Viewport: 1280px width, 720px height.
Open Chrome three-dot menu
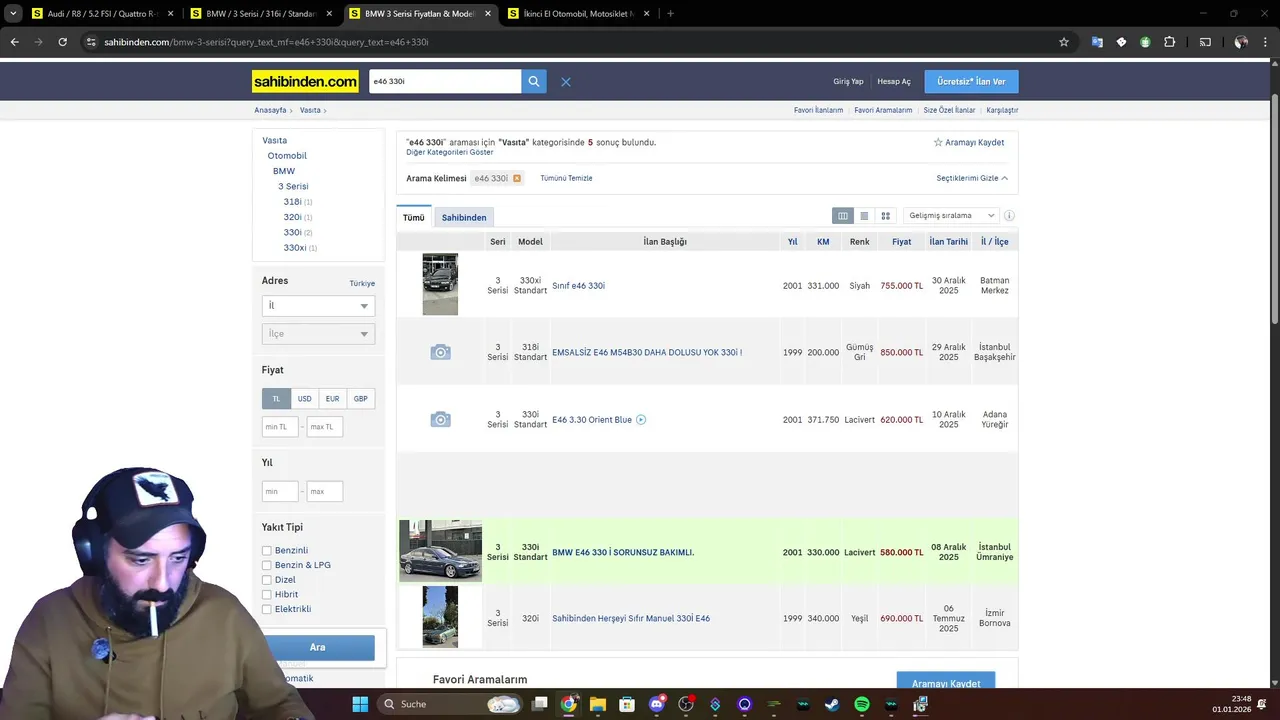coord(1266,42)
